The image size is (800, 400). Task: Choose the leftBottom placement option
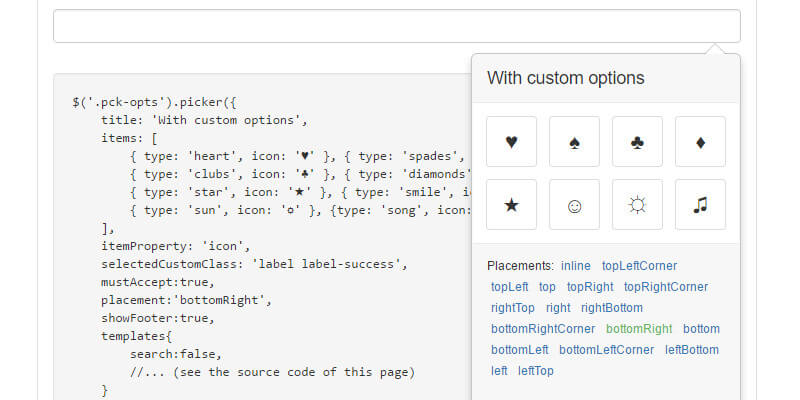(x=692, y=350)
